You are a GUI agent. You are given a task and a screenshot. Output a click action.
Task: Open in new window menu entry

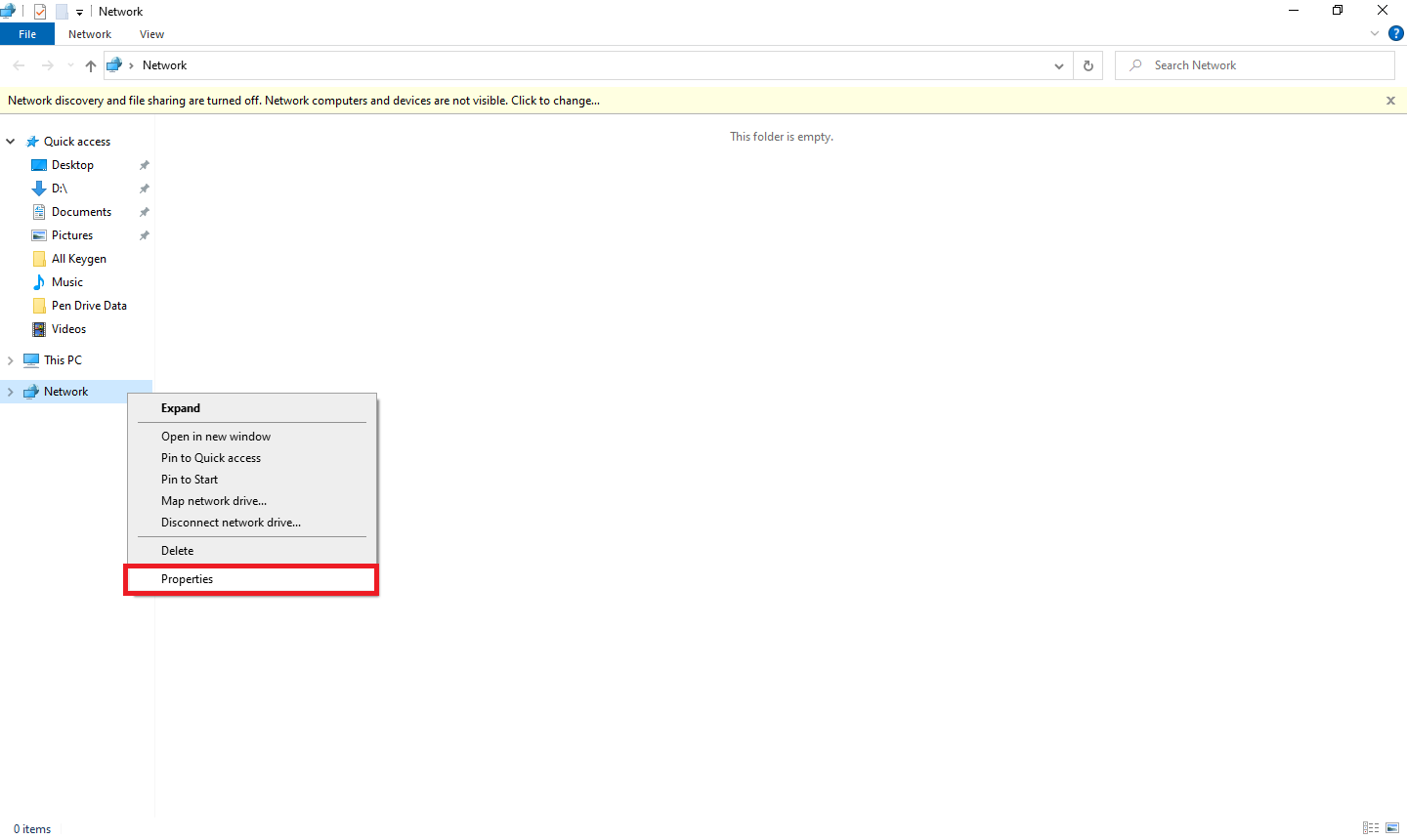[x=251, y=437]
